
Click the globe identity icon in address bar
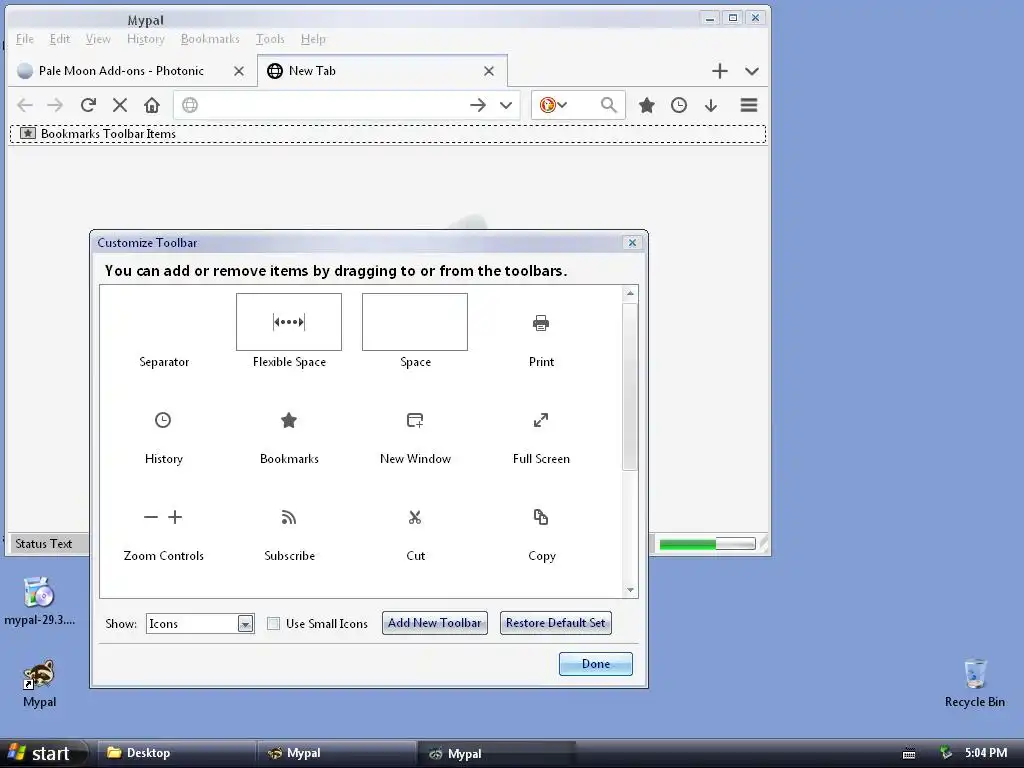point(190,105)
